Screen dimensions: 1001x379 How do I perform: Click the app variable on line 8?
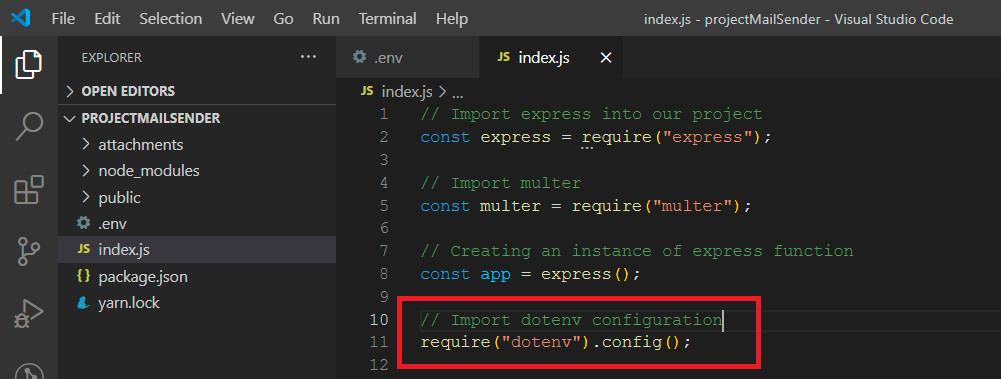point(496,274)
